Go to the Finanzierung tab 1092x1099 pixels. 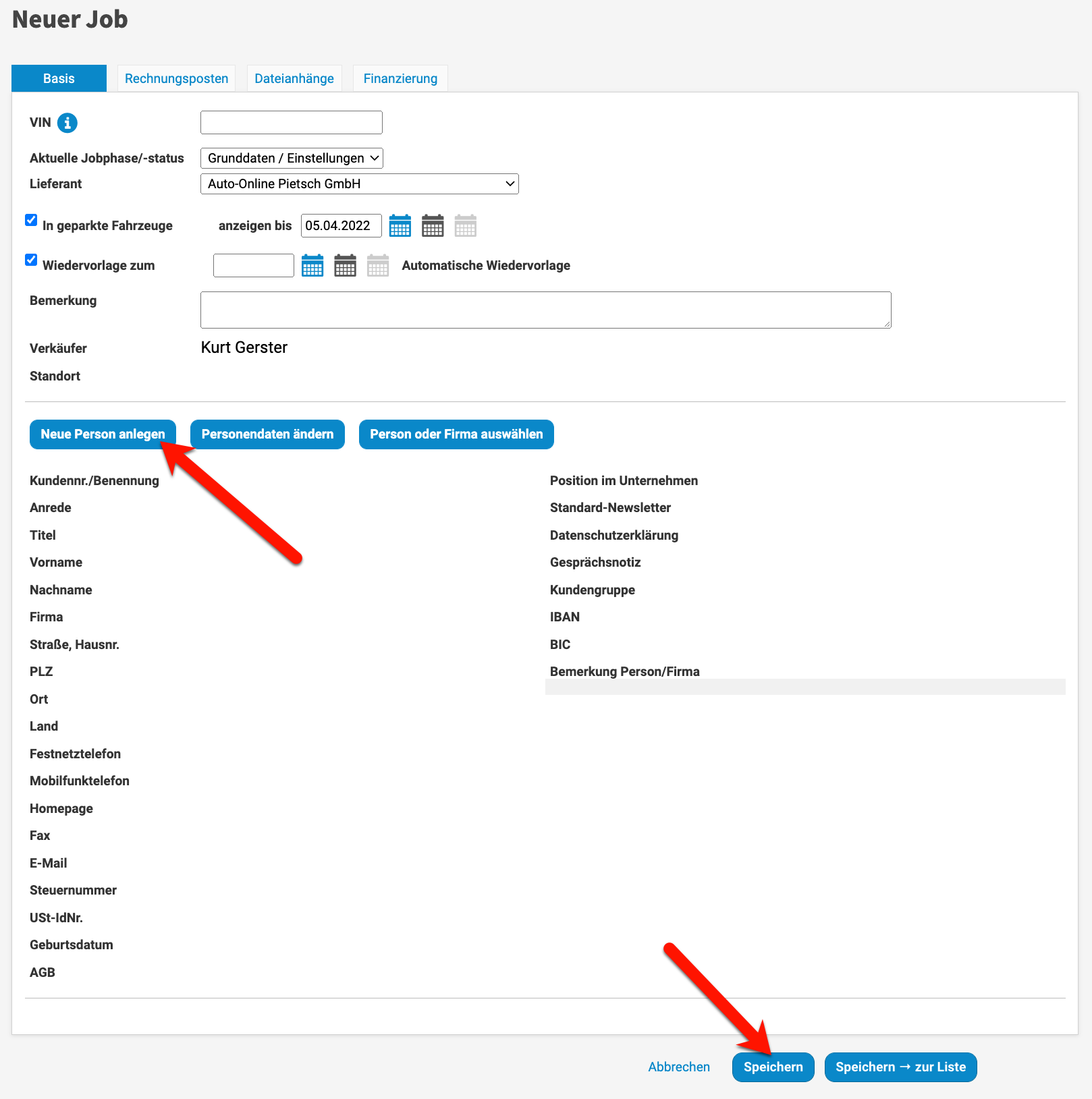click(x=400, y=78)
